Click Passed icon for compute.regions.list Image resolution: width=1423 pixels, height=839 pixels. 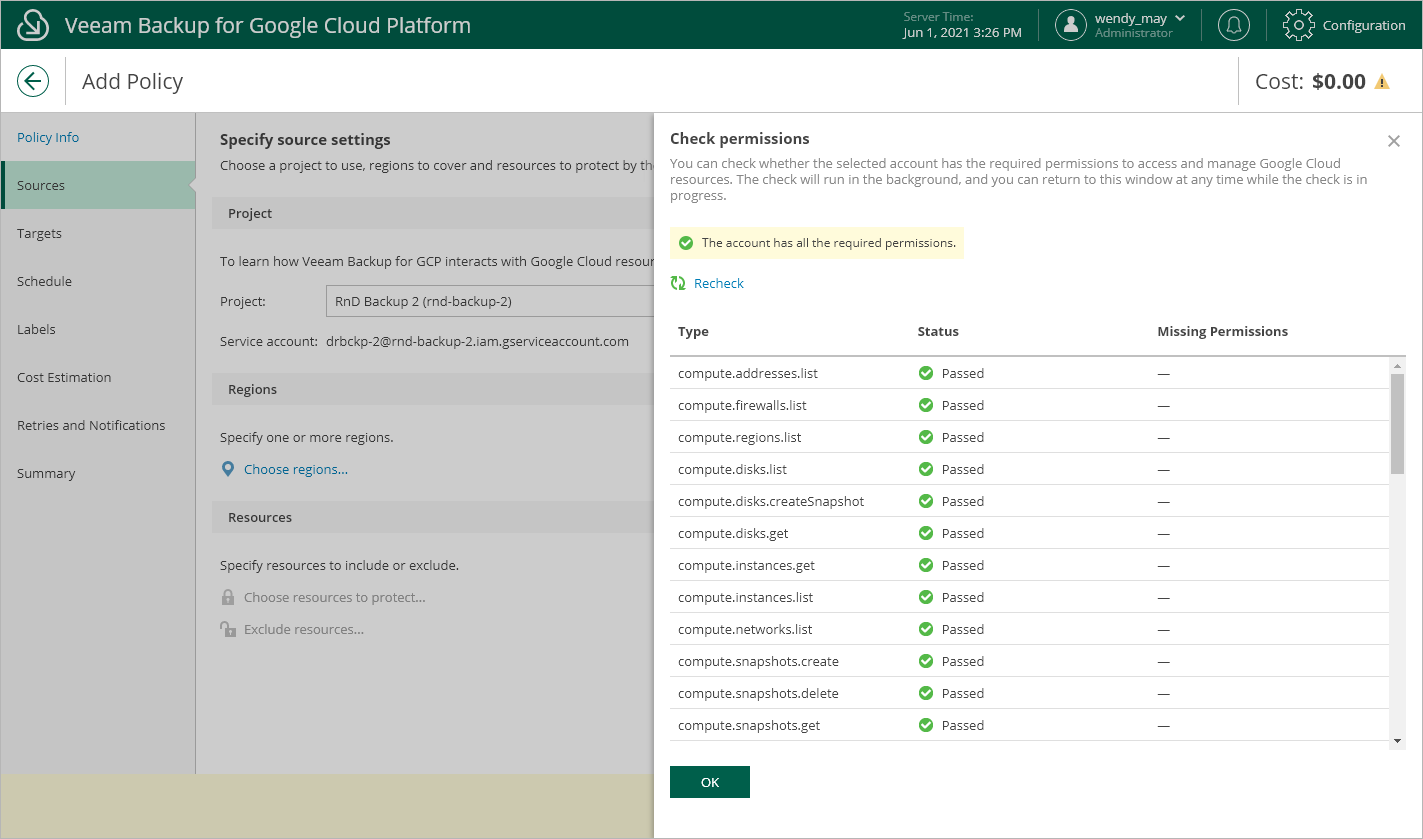pyautogui.click(x=926, y=437)
